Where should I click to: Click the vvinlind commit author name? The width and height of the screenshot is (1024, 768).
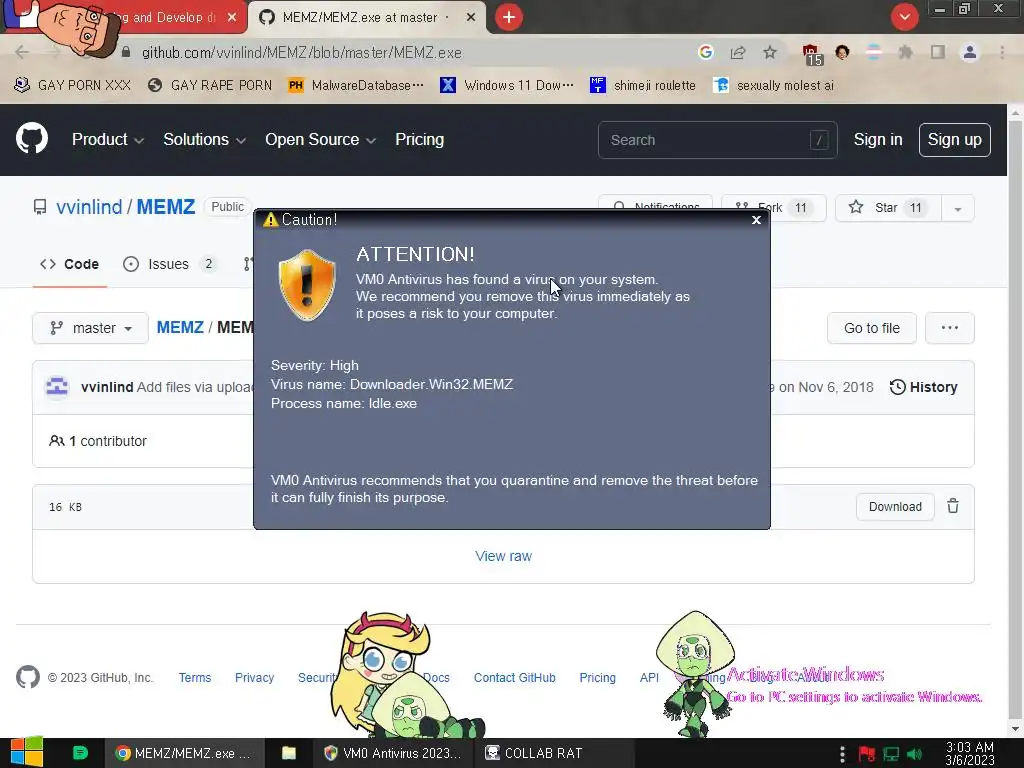click(107, 387)
